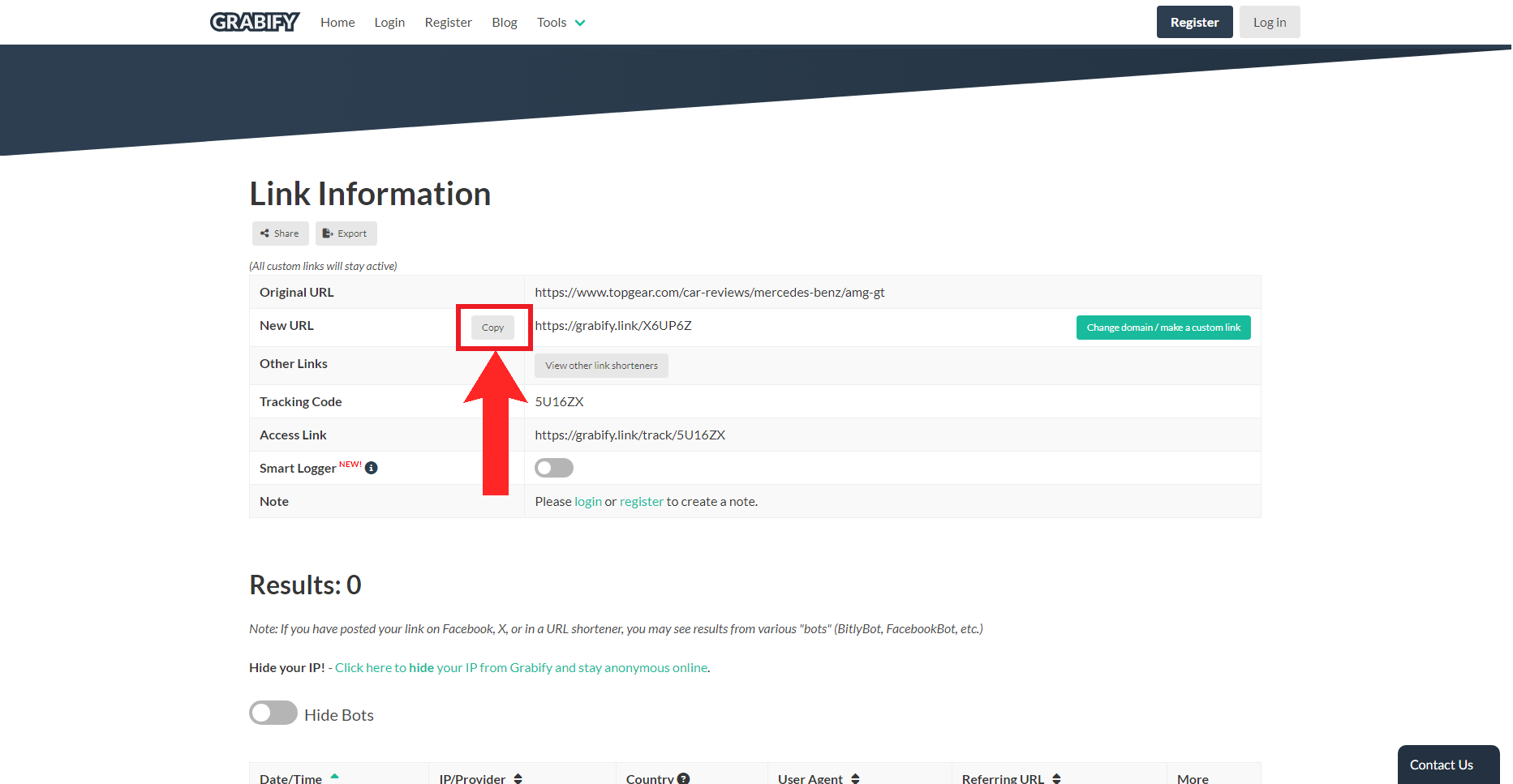Click the Results: 0 heading
Screen dimensions: 1513x784
[305, 585]
